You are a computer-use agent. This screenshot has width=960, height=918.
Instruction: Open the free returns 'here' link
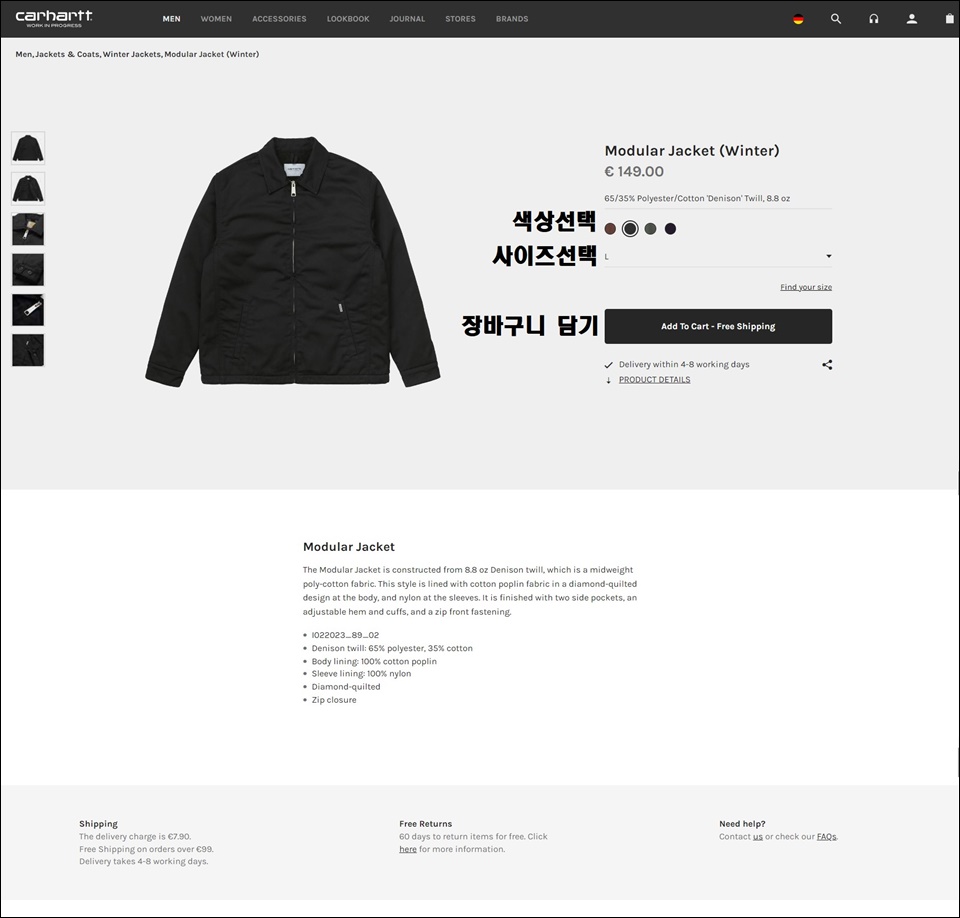pos(408,849)
